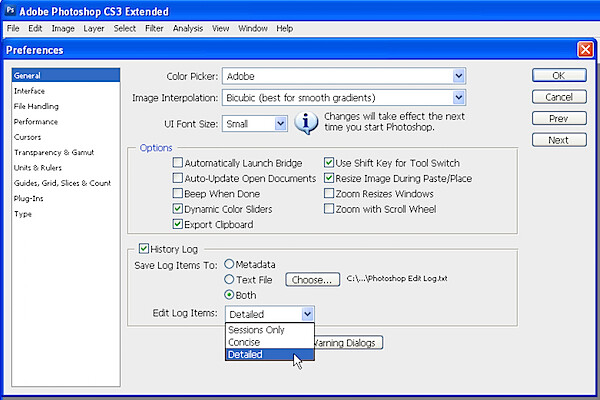Click the Photoshop Ps title bar icon
600x400 pixels.
[x=10, y=10]
